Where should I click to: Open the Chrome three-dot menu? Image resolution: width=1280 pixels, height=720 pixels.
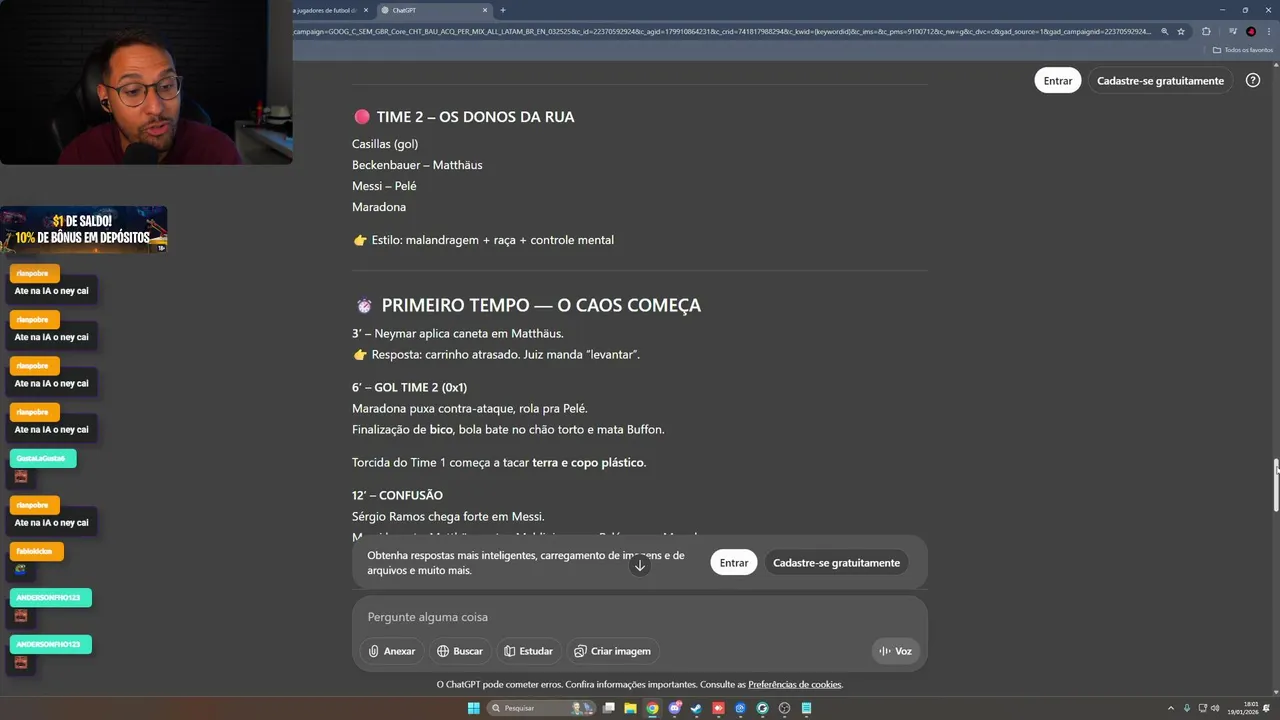pyautogui.click(x=1269, y=31)
